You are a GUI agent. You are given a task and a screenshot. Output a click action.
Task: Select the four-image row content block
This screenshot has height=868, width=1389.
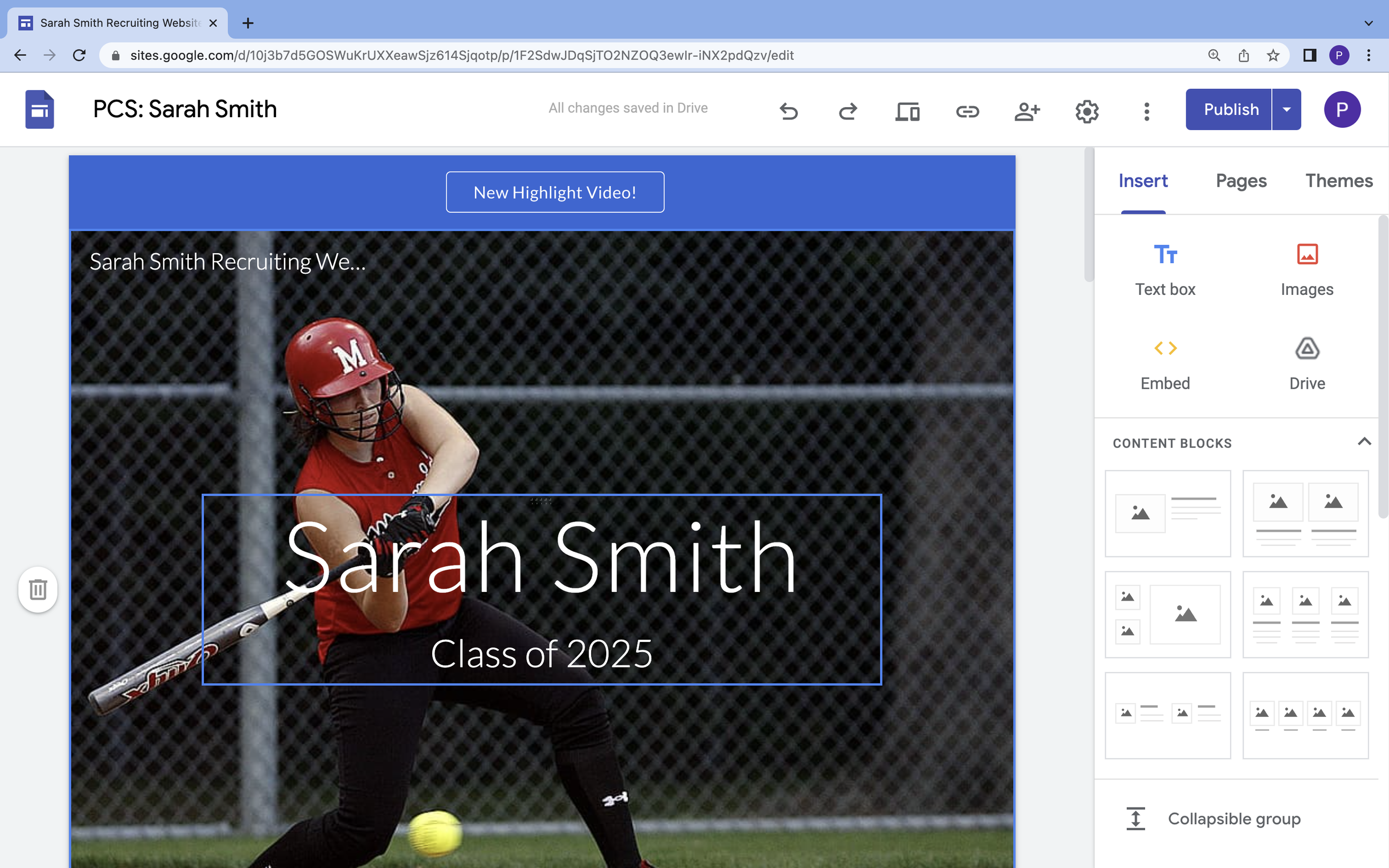(1305, 715)
